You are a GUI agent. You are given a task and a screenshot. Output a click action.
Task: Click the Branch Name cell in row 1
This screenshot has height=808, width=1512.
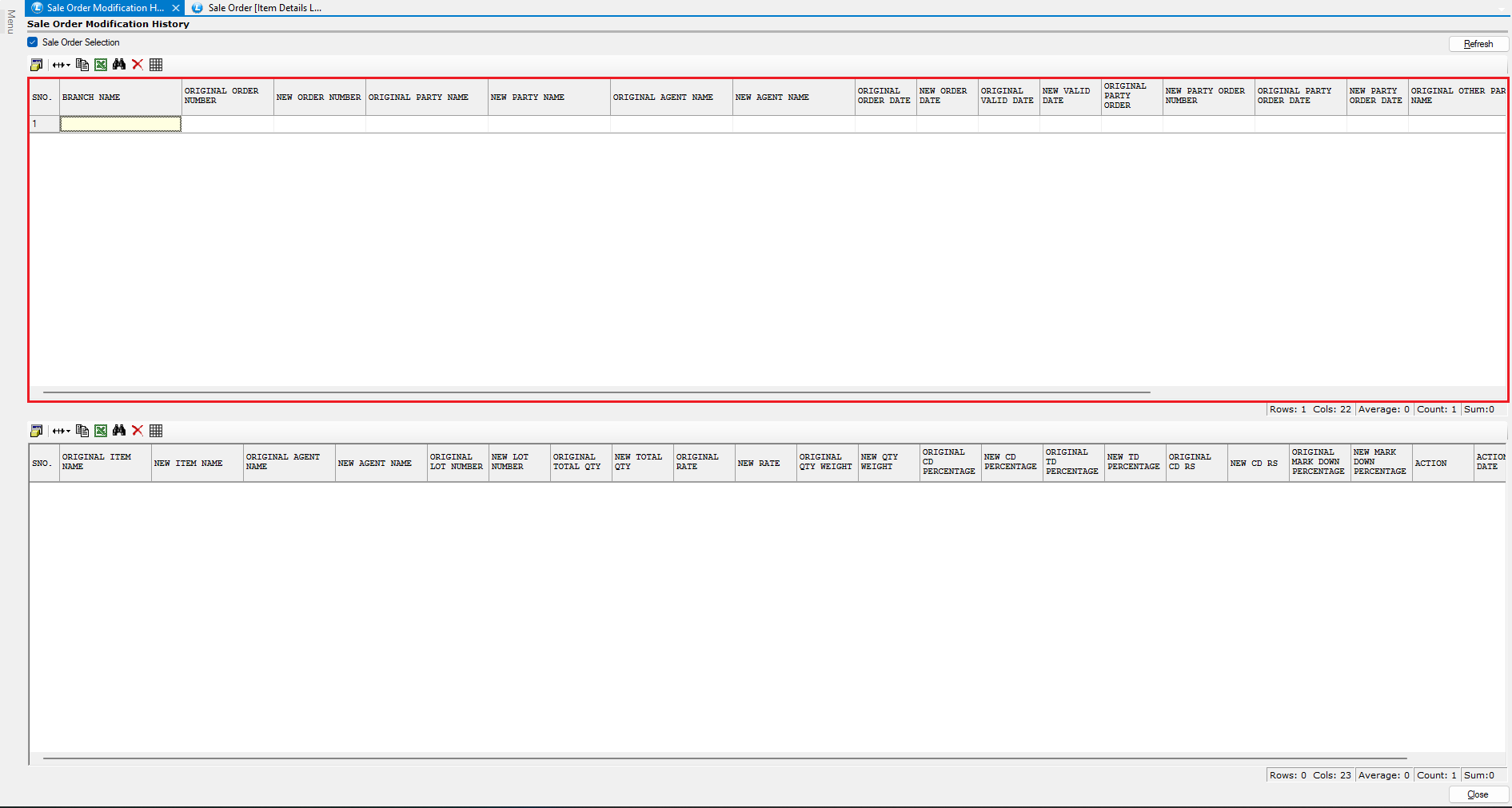click(121, 124)
